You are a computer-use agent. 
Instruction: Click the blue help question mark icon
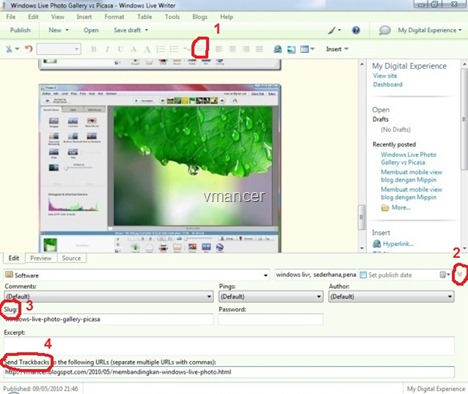356,30
